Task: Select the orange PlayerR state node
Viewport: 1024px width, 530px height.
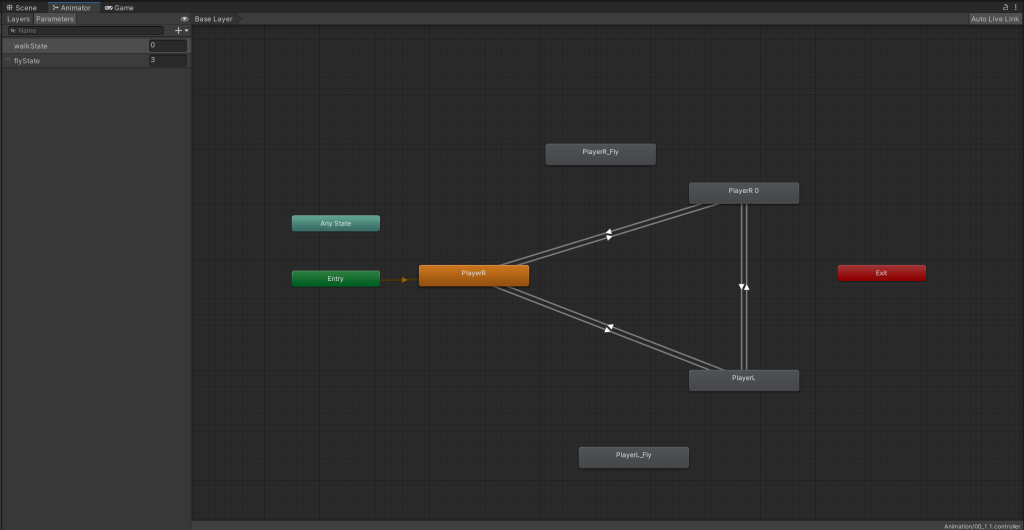Action: [473, 275]
